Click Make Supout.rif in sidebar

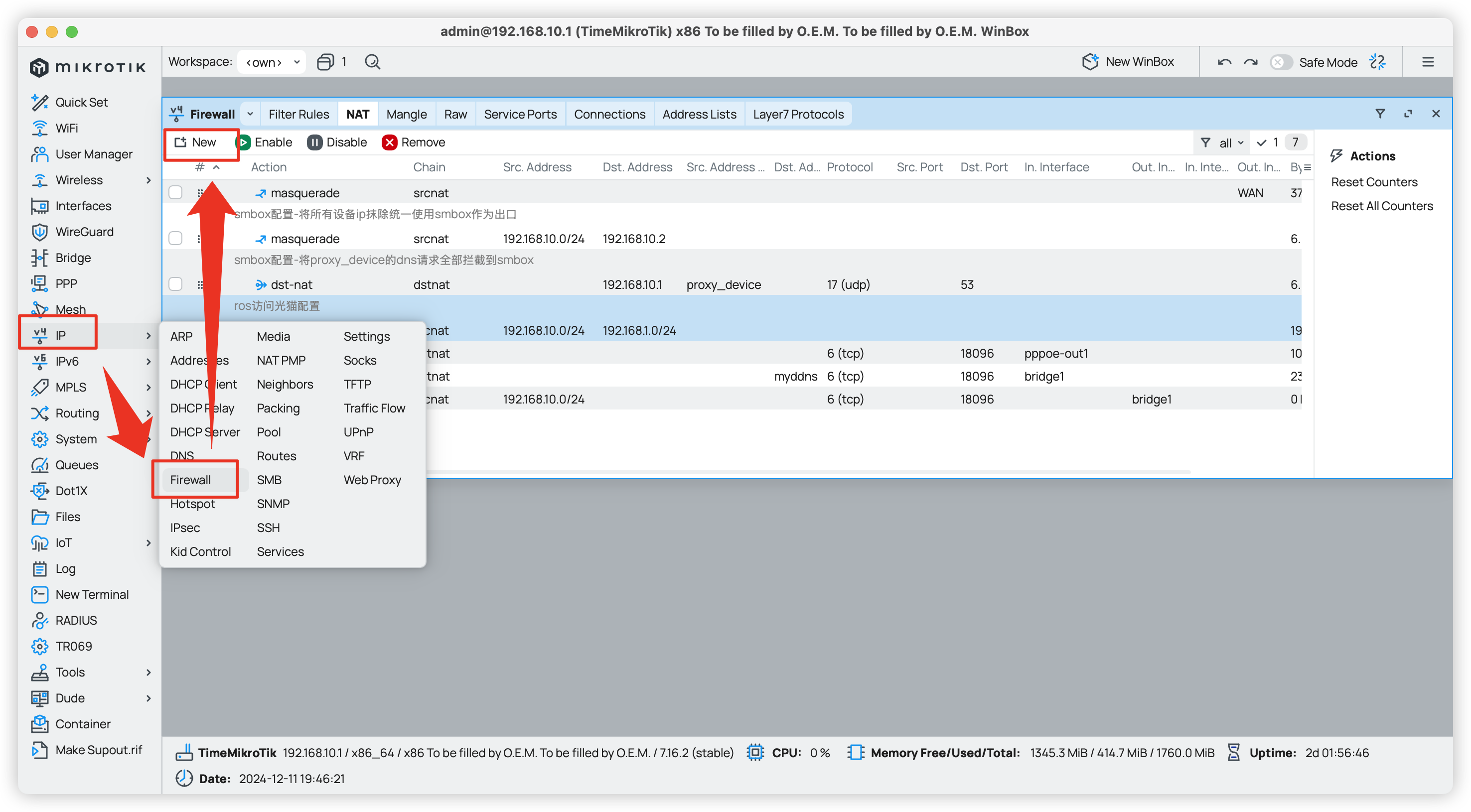pos(87,750)
